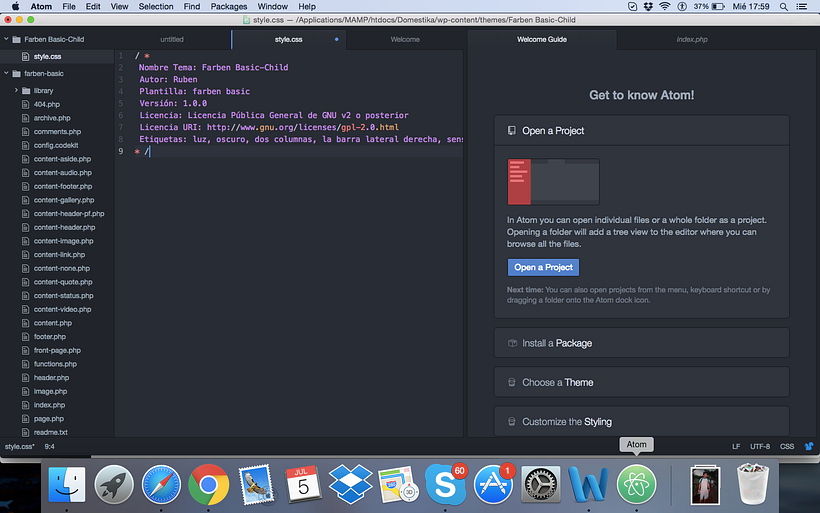Open Spotlight search magnifier

783,6
